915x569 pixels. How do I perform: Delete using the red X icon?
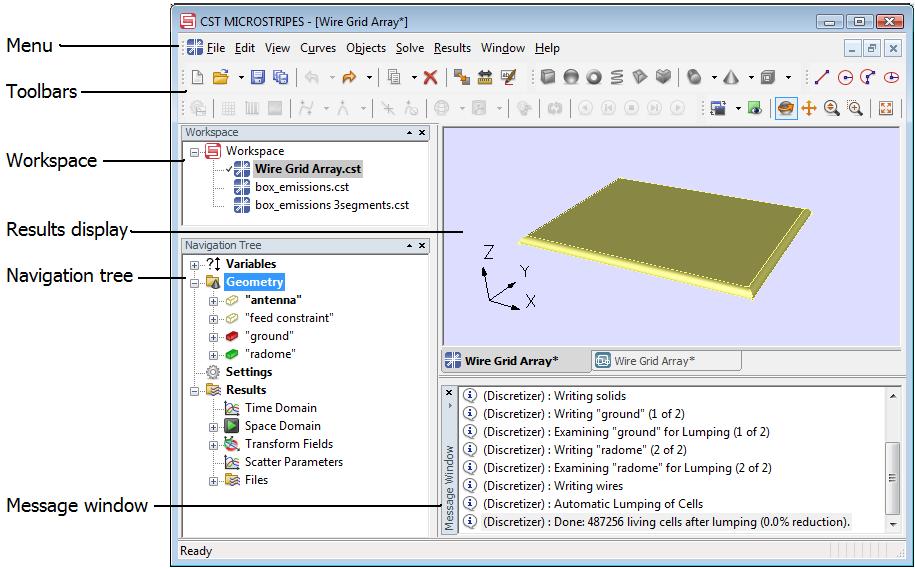(x=431, y=77)
